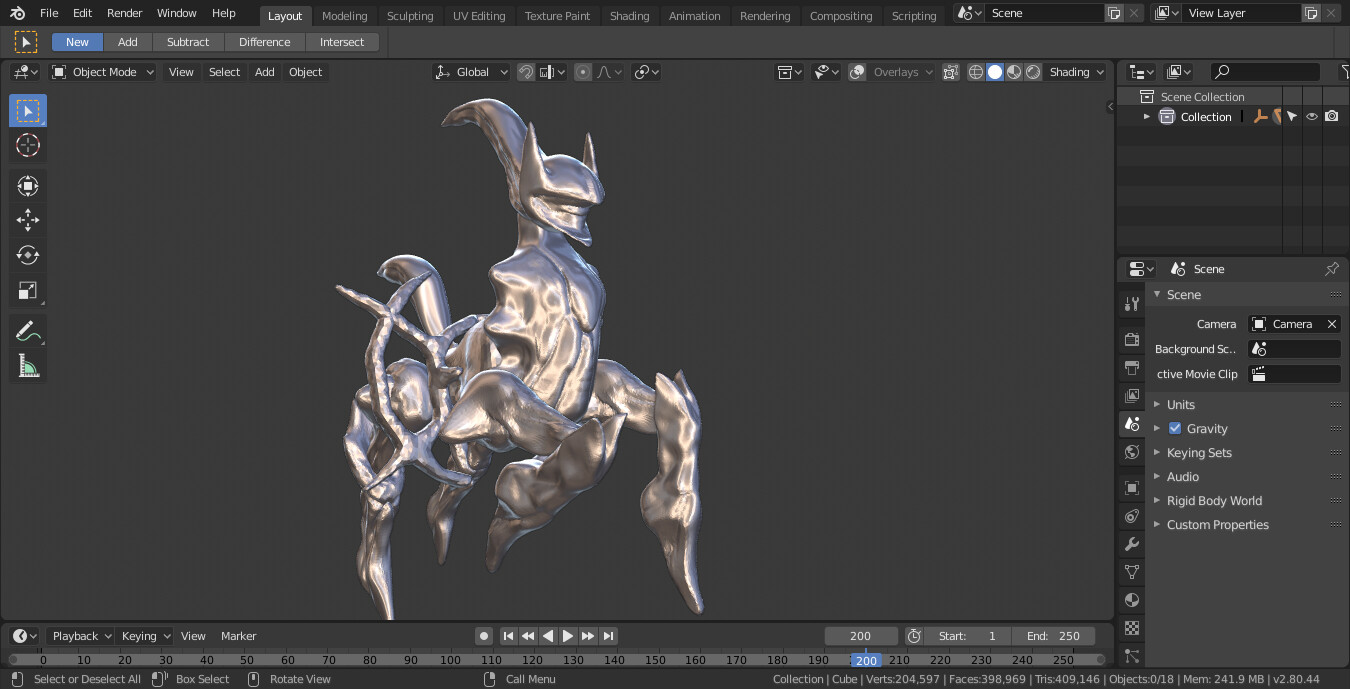Viewport: 1350px width, 689px height.
Task: Open the Object Data mesh tab
Action: pos(1132,572)
